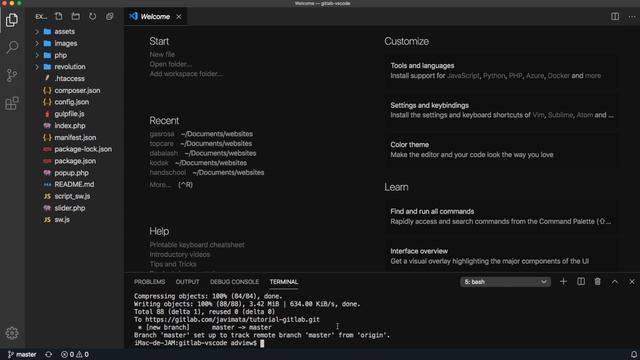Image resolution: width=640 pixels, height=360 pixels.
Task: Open index.php file
Action: pos(70,126)
